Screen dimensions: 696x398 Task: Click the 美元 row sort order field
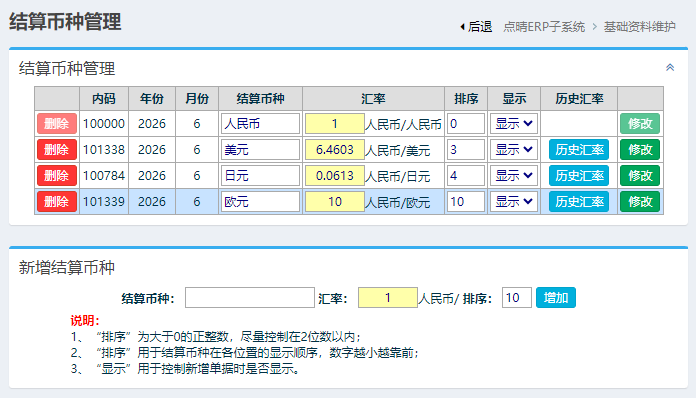[466, 150]
